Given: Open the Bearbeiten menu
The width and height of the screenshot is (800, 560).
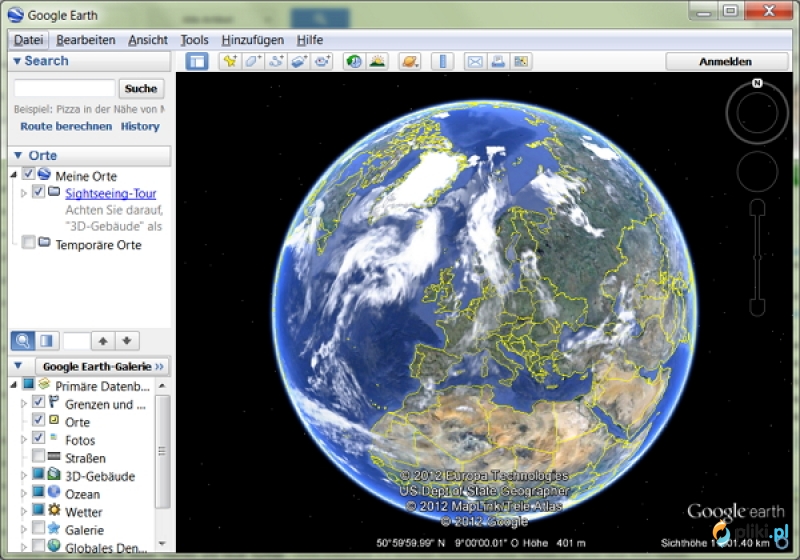Looking at the screenshot, I should (x=86, y=40).
